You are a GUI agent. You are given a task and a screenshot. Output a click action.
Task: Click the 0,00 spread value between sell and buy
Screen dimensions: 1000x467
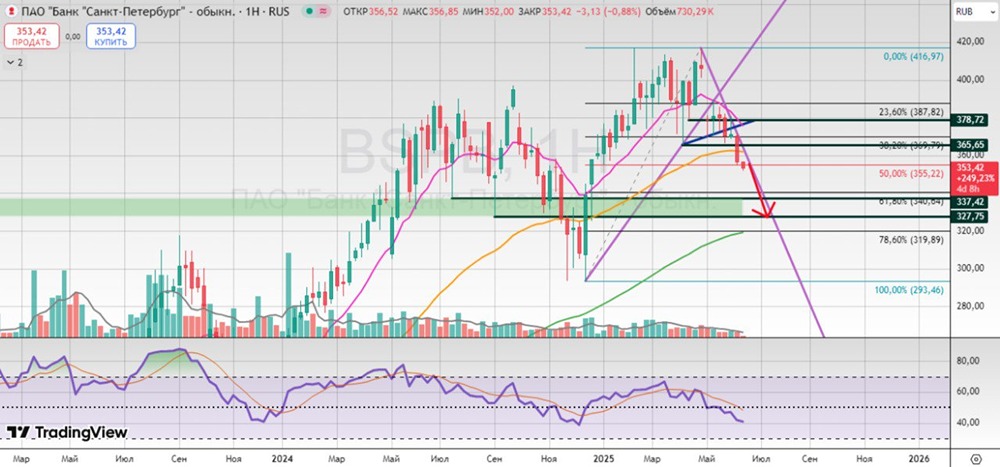73,36
